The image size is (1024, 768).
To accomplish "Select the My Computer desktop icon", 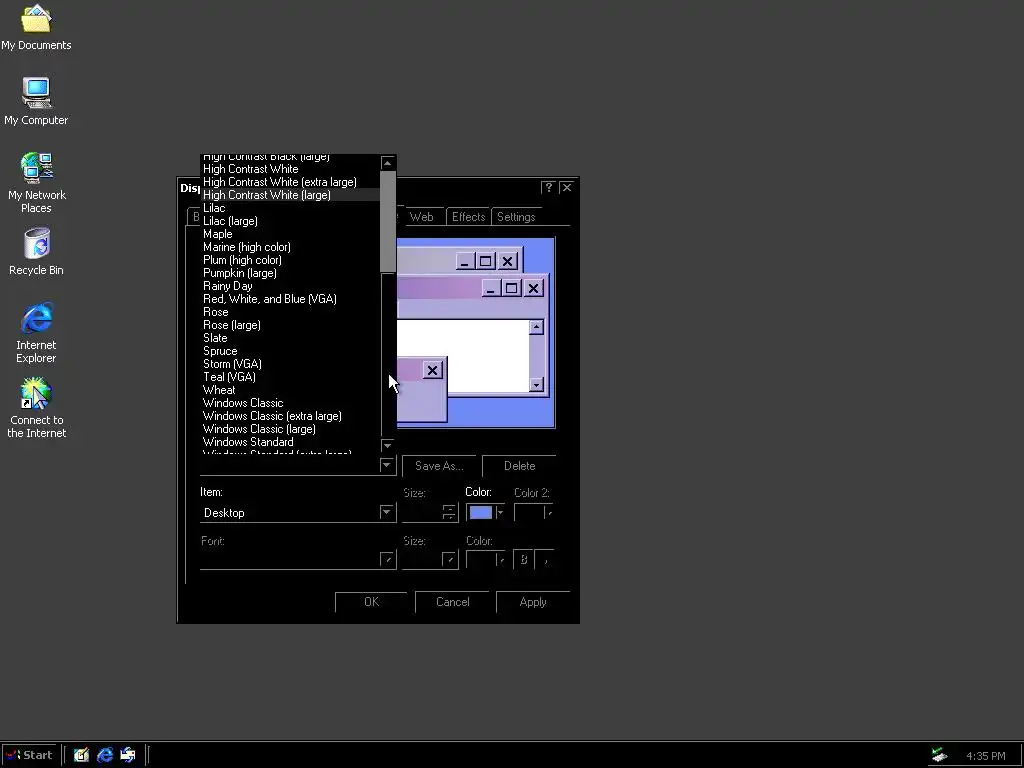I will click(x=36, y=101).
